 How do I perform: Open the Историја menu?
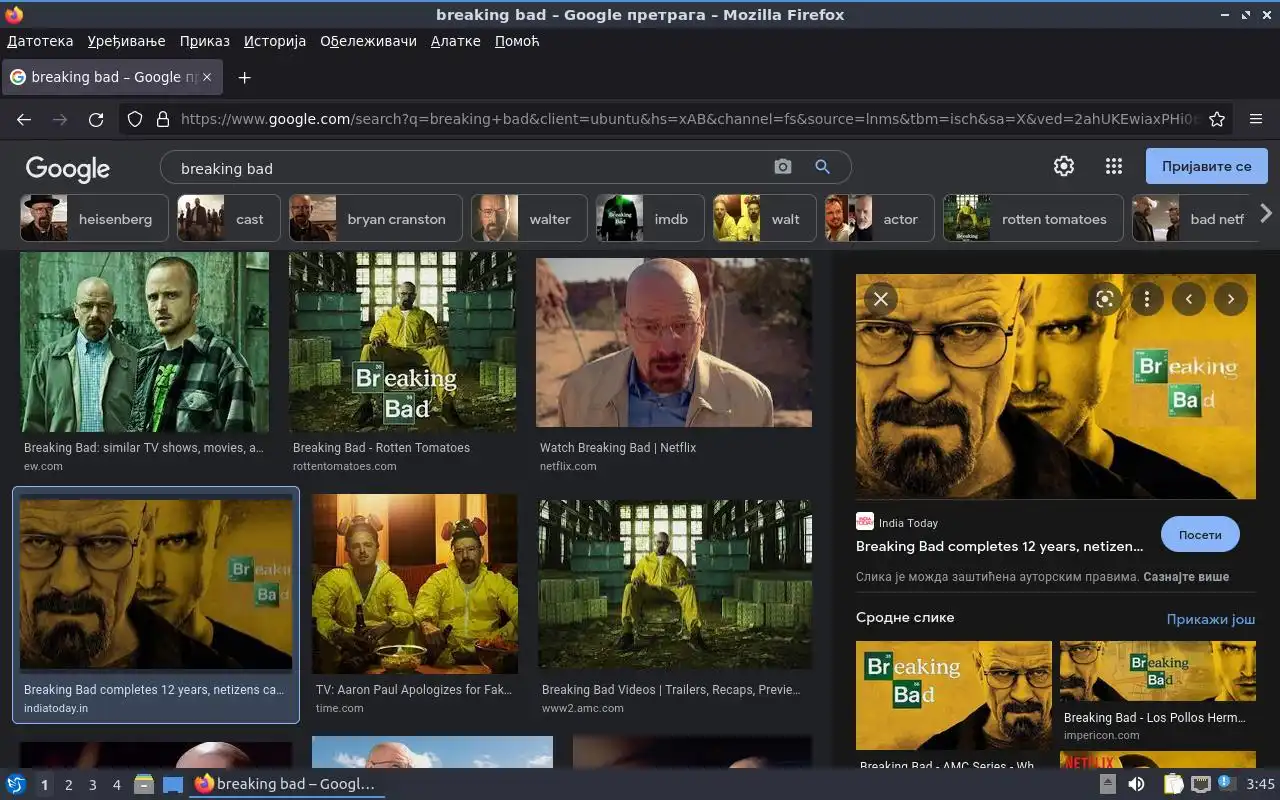275,41
